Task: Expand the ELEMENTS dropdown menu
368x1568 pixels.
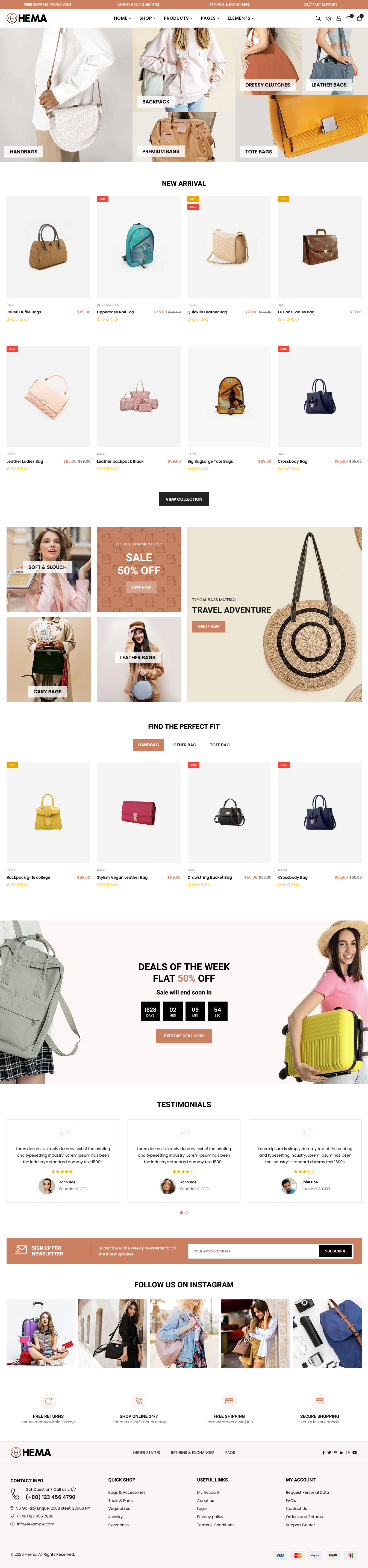Action: (x=241, y=18)
